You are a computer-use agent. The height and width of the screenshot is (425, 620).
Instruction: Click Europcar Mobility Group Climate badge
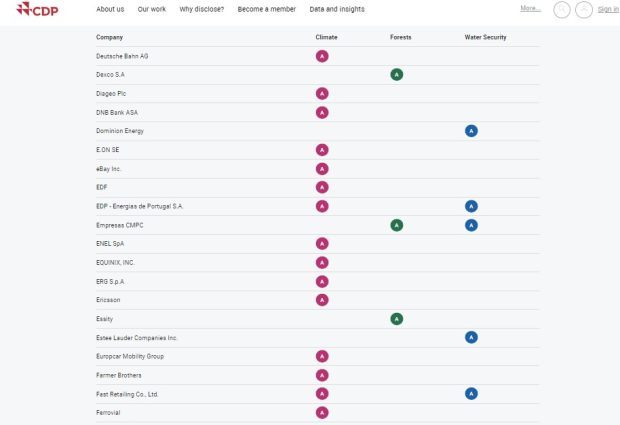(322, 356)
